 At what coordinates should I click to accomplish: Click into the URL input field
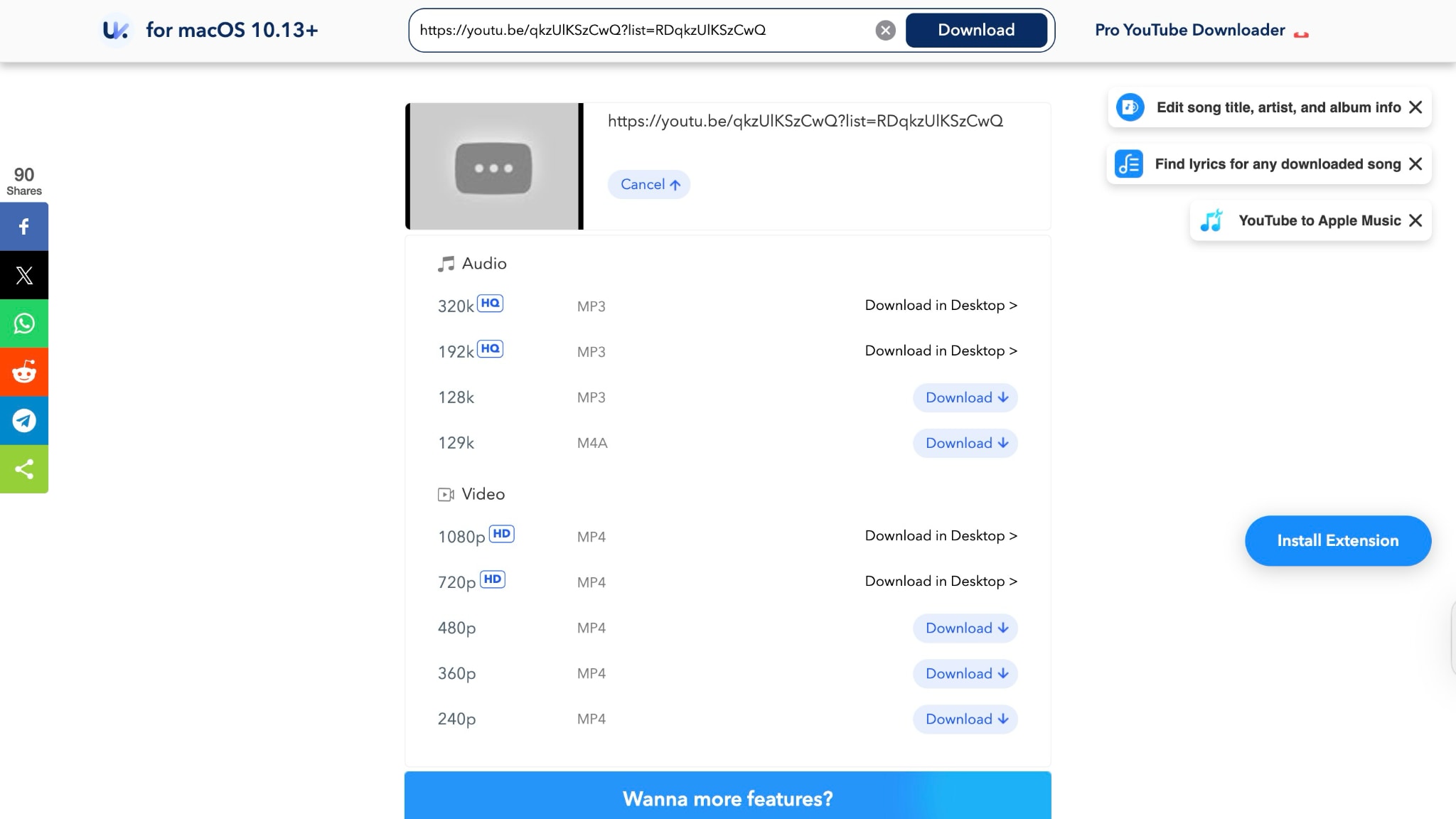pyautogui.click(x=643, y=30)
